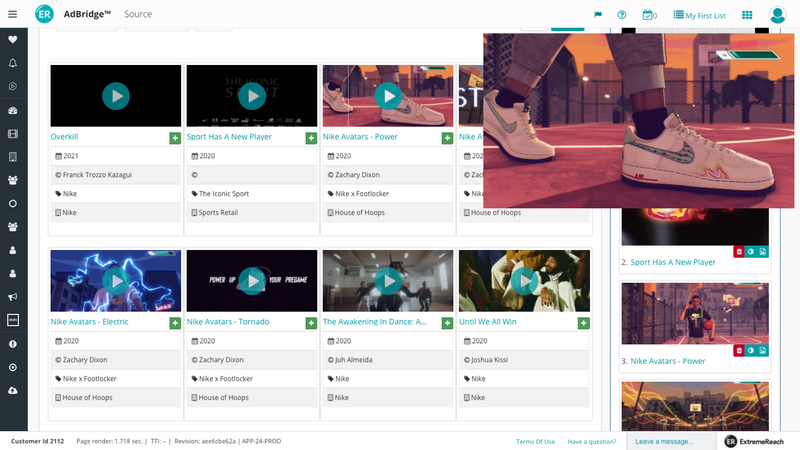
Task: Open the Nike Avatars - Electric title link
Action: point(89,322)
